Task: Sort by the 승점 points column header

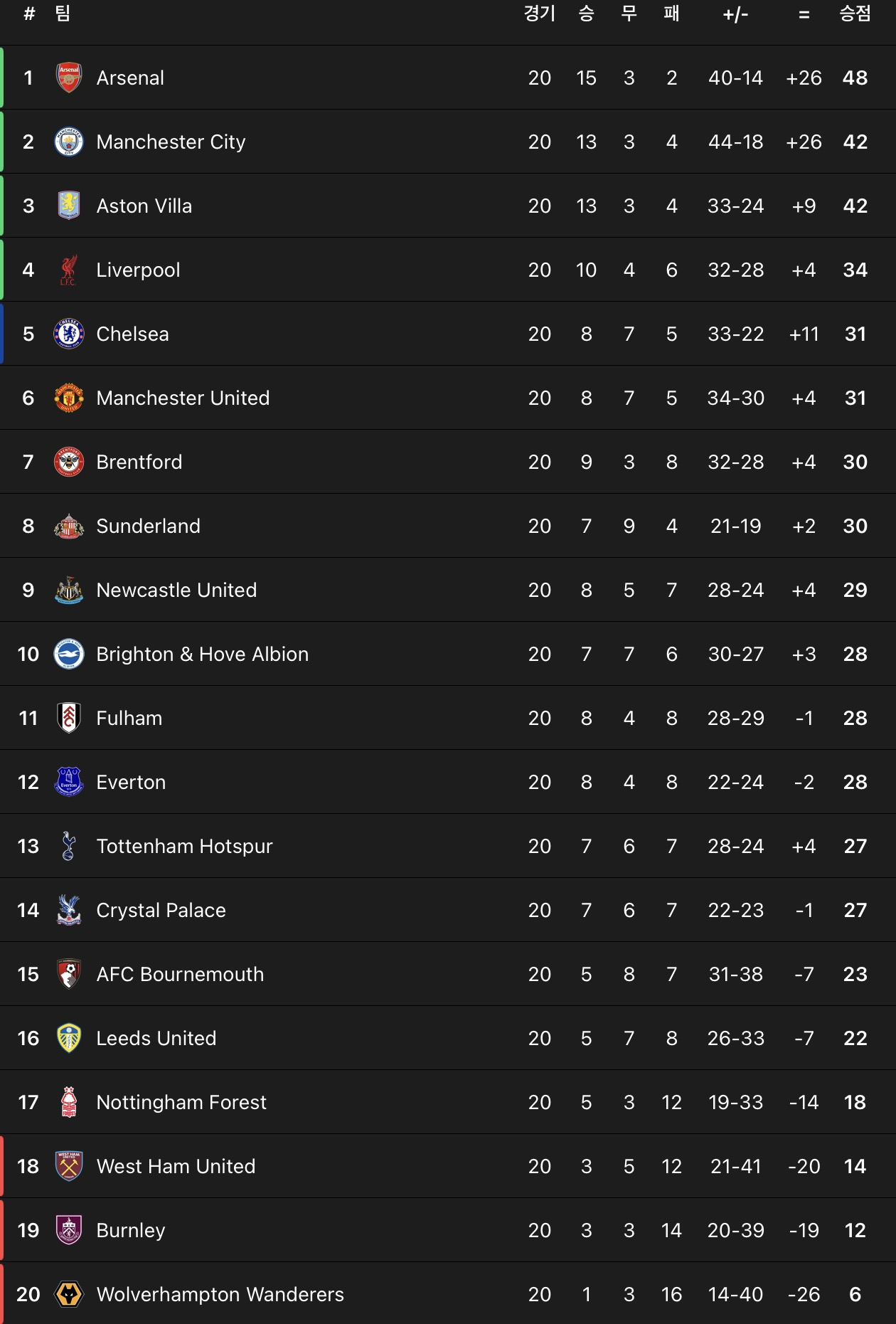Action: click(855, 14)
